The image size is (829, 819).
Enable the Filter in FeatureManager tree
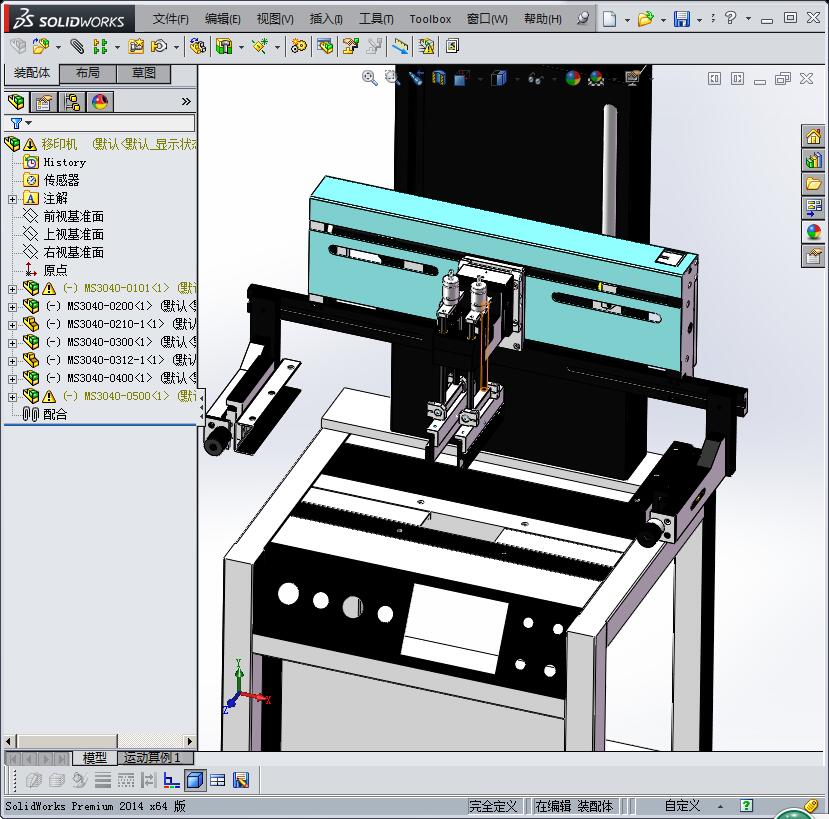pyautogui.click(x=15, y=122)
